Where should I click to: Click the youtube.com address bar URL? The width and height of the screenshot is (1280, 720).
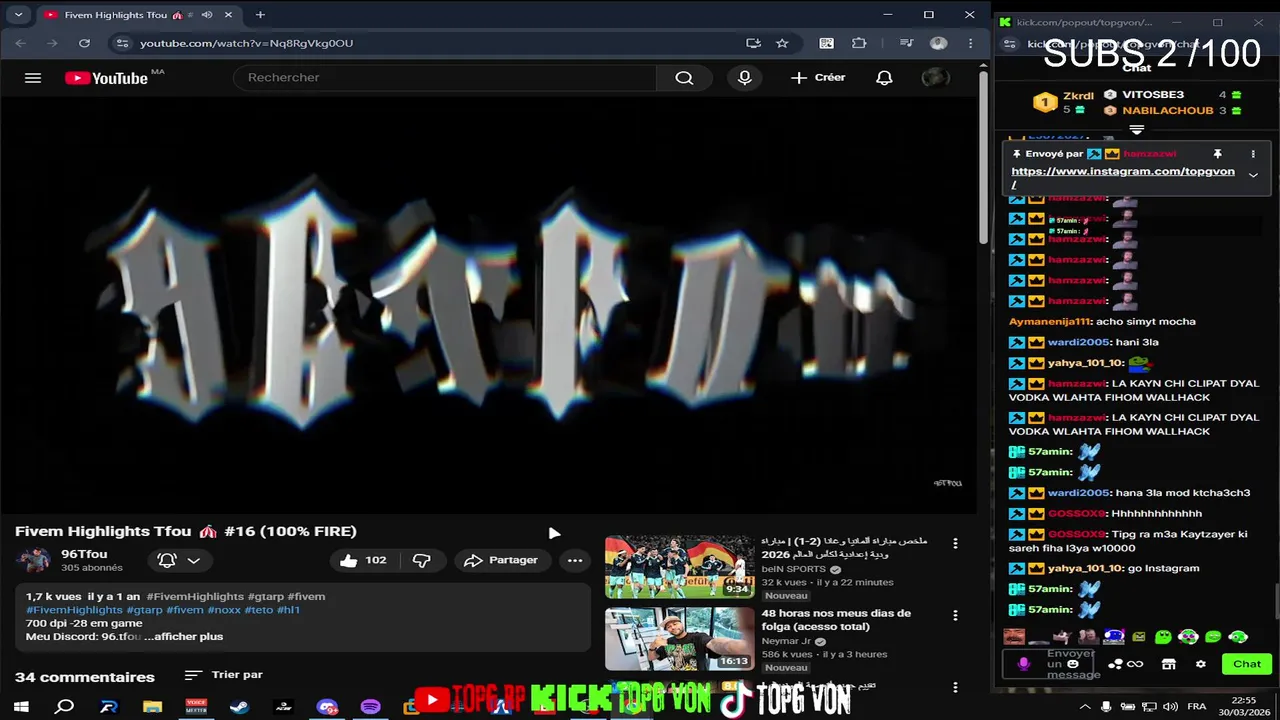point(246,43)
